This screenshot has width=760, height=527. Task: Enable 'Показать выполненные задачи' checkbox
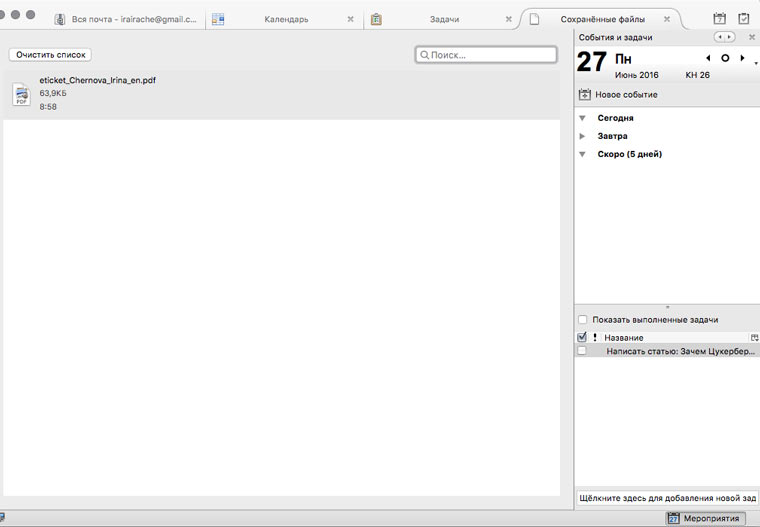[x=582, y=320]
